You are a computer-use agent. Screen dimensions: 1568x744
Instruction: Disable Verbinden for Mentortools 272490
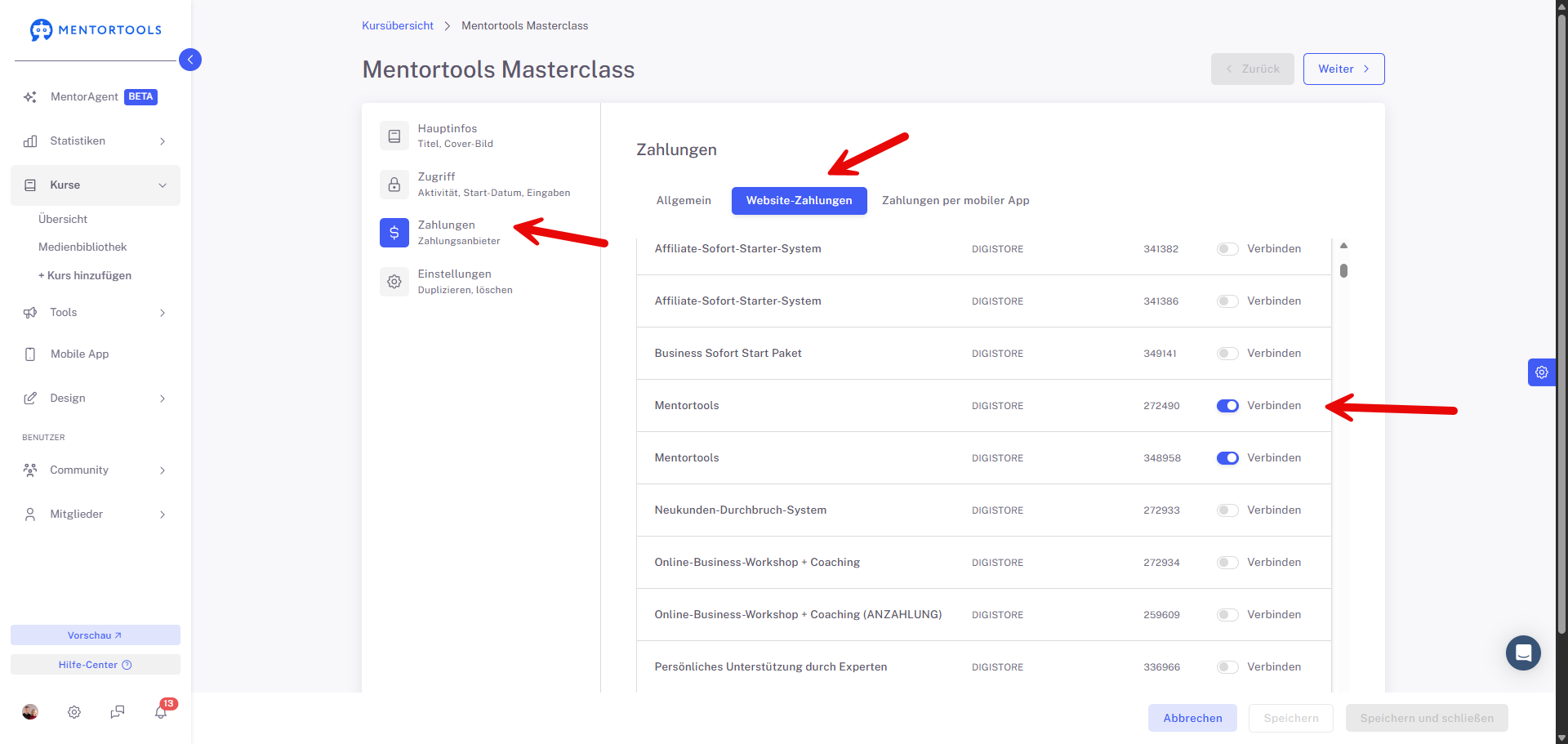1227,406
